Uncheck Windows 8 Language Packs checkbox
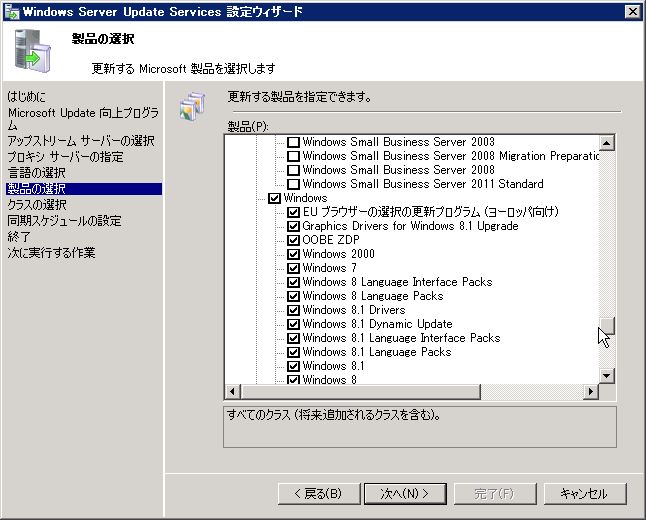 point(293,296)
